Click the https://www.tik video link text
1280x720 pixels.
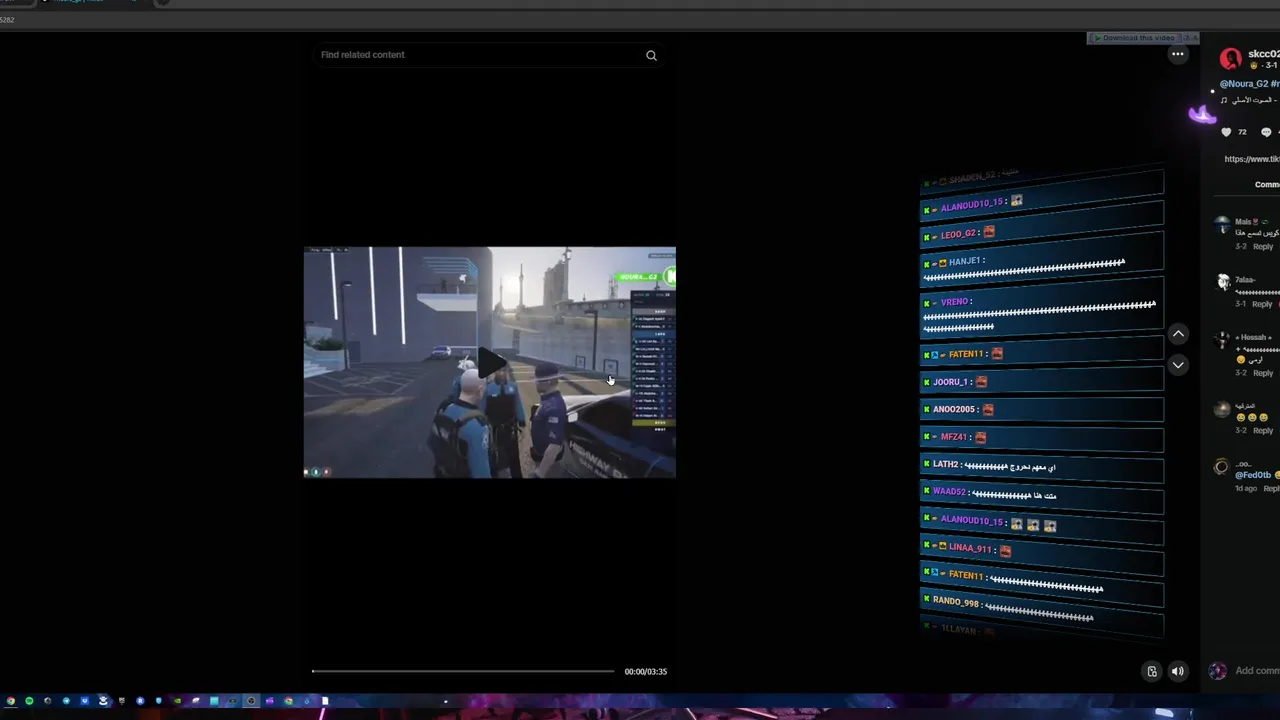point(1252,159)
